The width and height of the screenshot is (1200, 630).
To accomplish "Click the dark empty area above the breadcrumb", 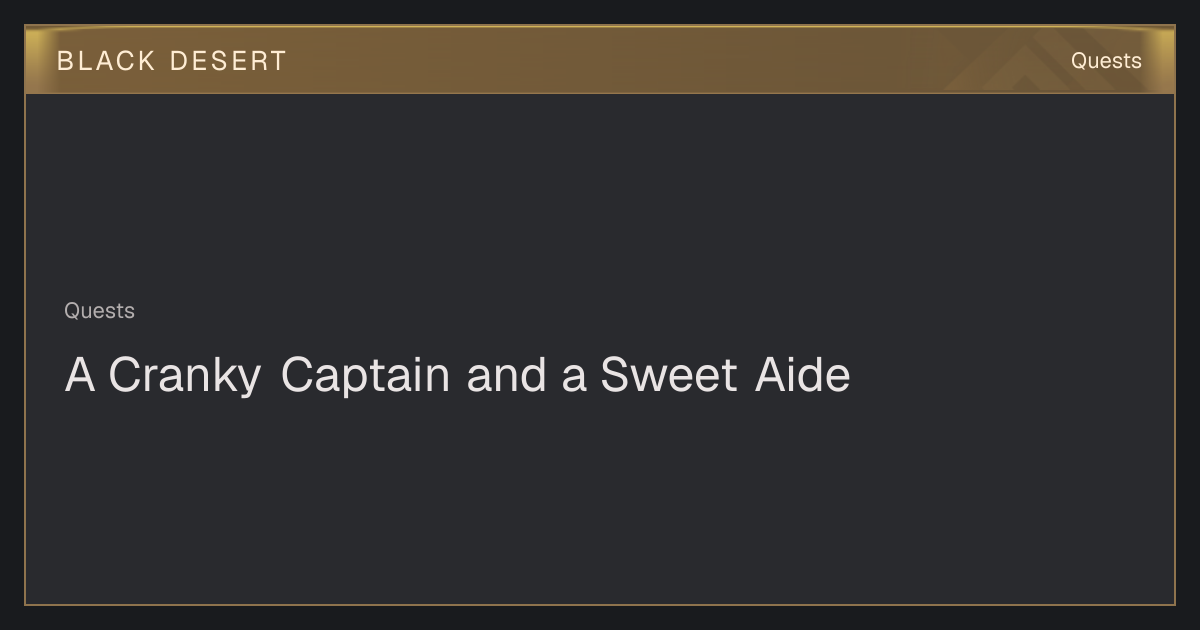I will [600, 195].
